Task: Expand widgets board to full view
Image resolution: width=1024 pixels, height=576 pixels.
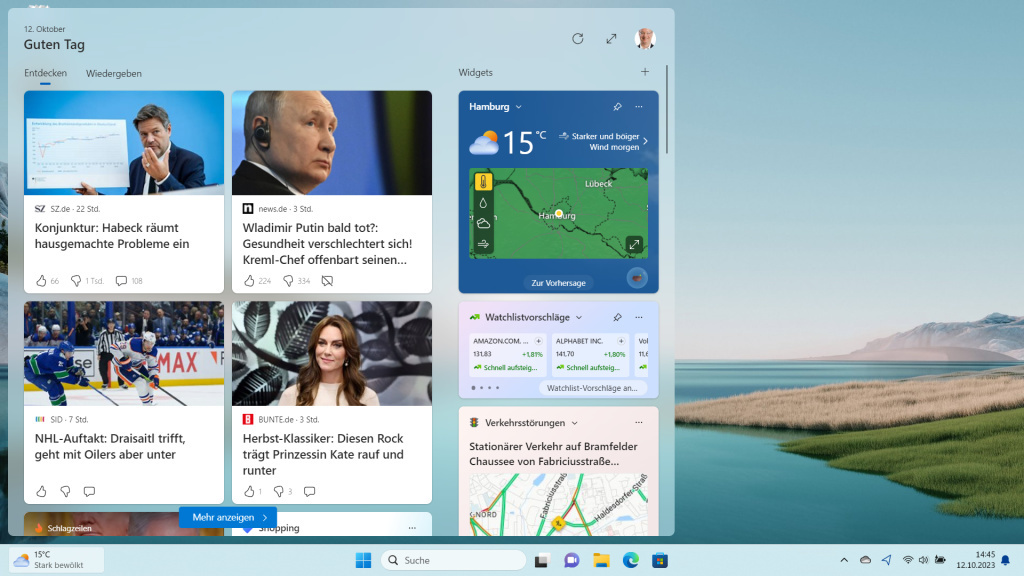Action: (x=611, y=39)
